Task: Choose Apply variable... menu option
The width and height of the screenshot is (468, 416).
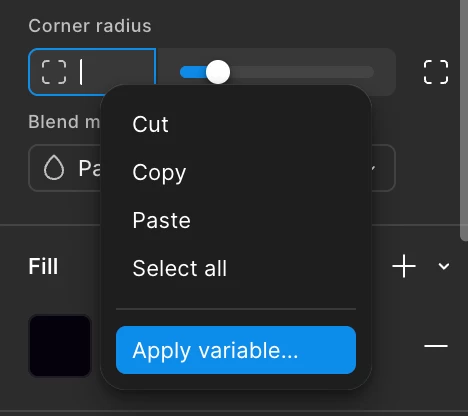Action: point(236,350)
